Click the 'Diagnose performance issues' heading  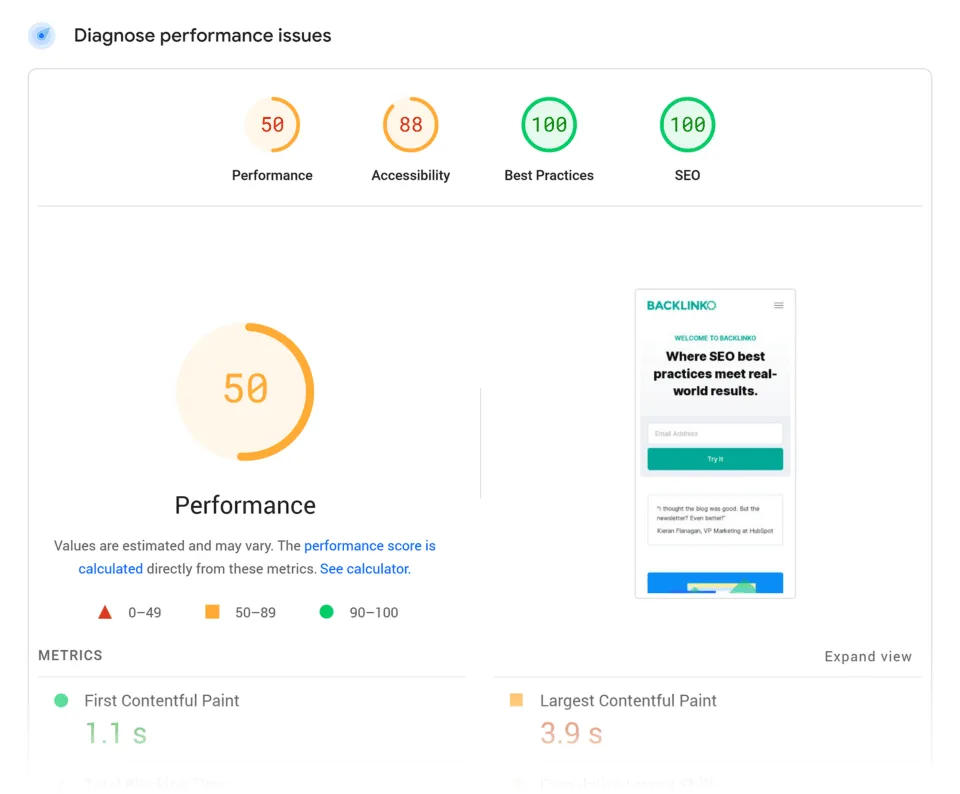click(x=203, y=36)
